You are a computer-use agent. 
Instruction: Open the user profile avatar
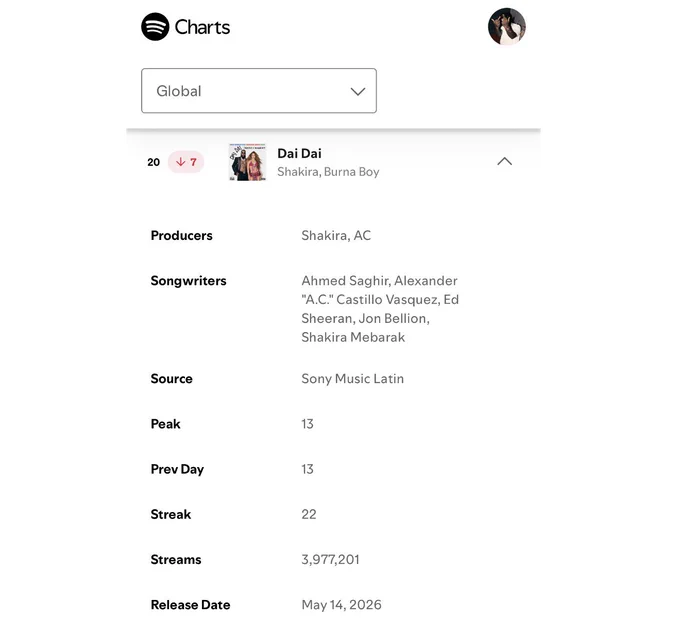[507, 26]
